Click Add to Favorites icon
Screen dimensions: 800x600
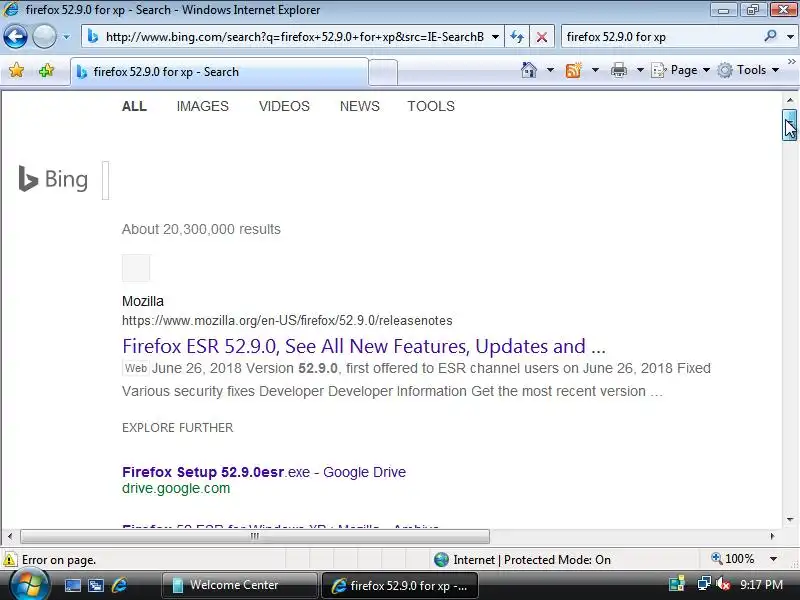[46, 70]
